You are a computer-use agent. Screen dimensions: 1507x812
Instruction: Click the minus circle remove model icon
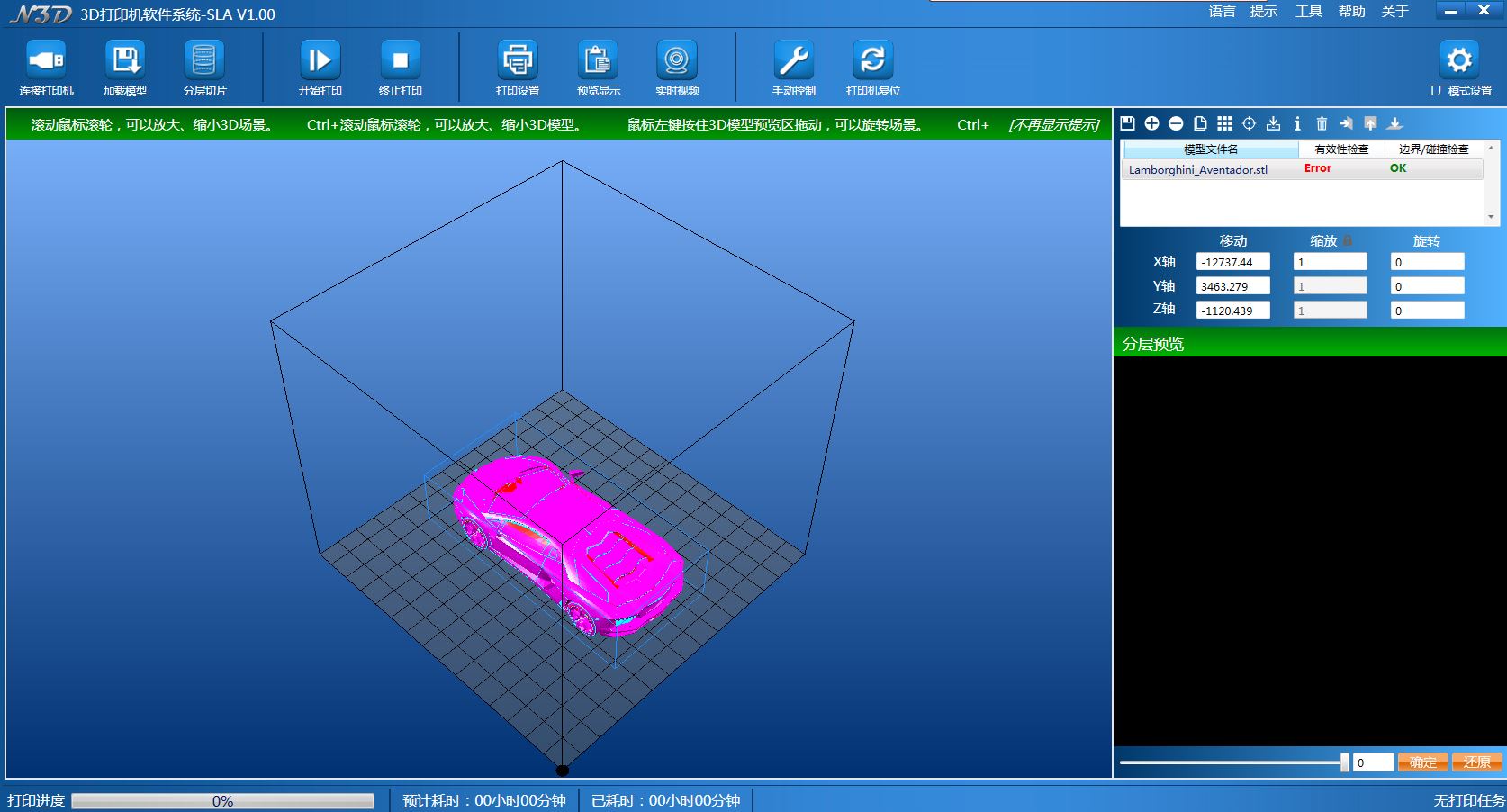click(1176, 123)
